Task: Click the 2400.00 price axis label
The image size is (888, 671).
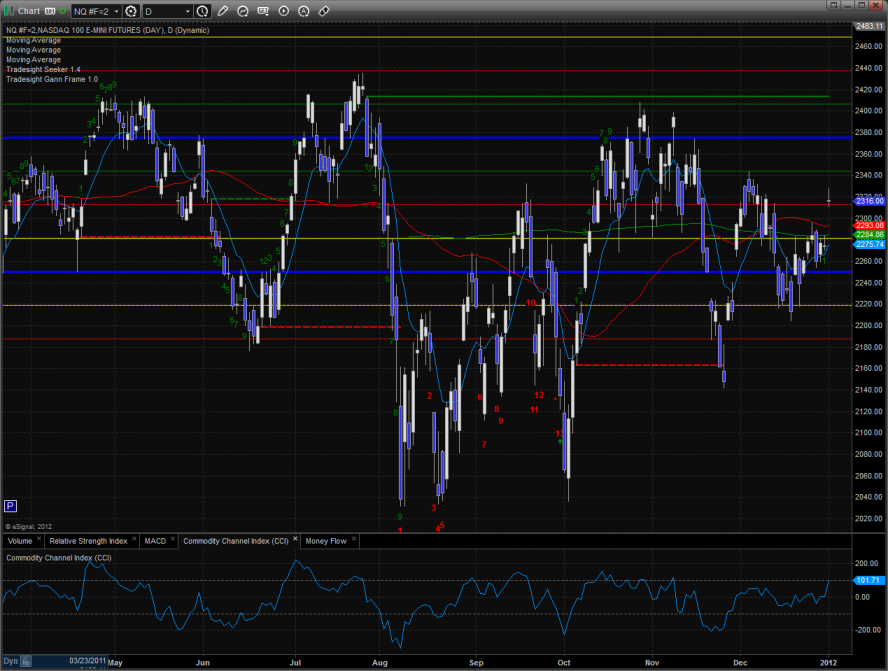Action: click(869, 110)
